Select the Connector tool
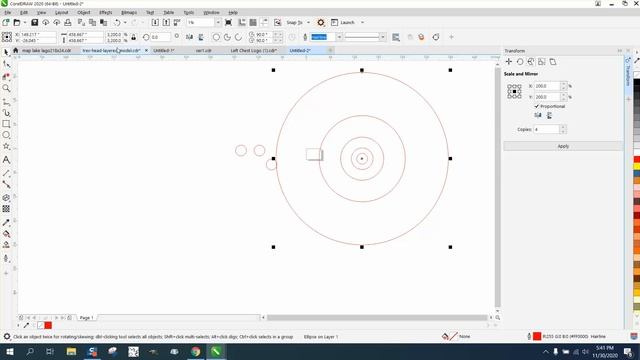 tap(6, 184)
